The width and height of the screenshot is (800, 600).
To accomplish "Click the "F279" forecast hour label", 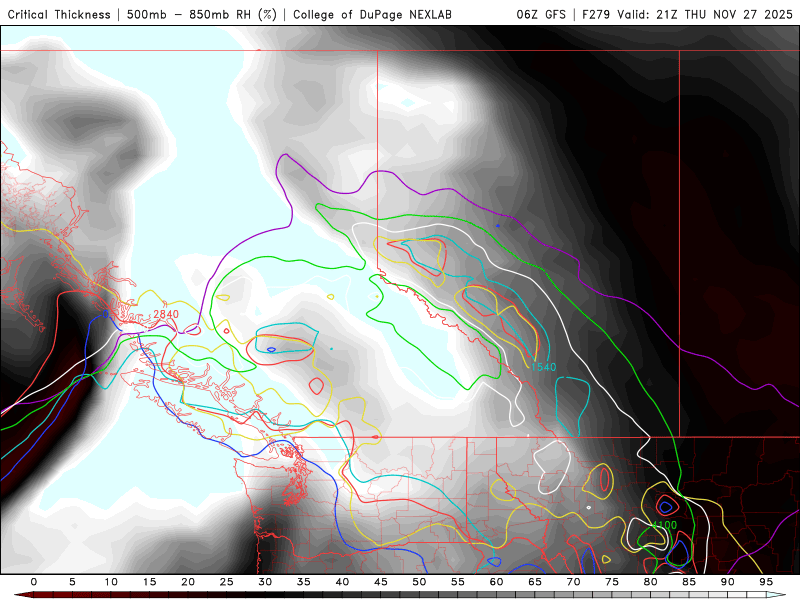I will click(596, 14).
